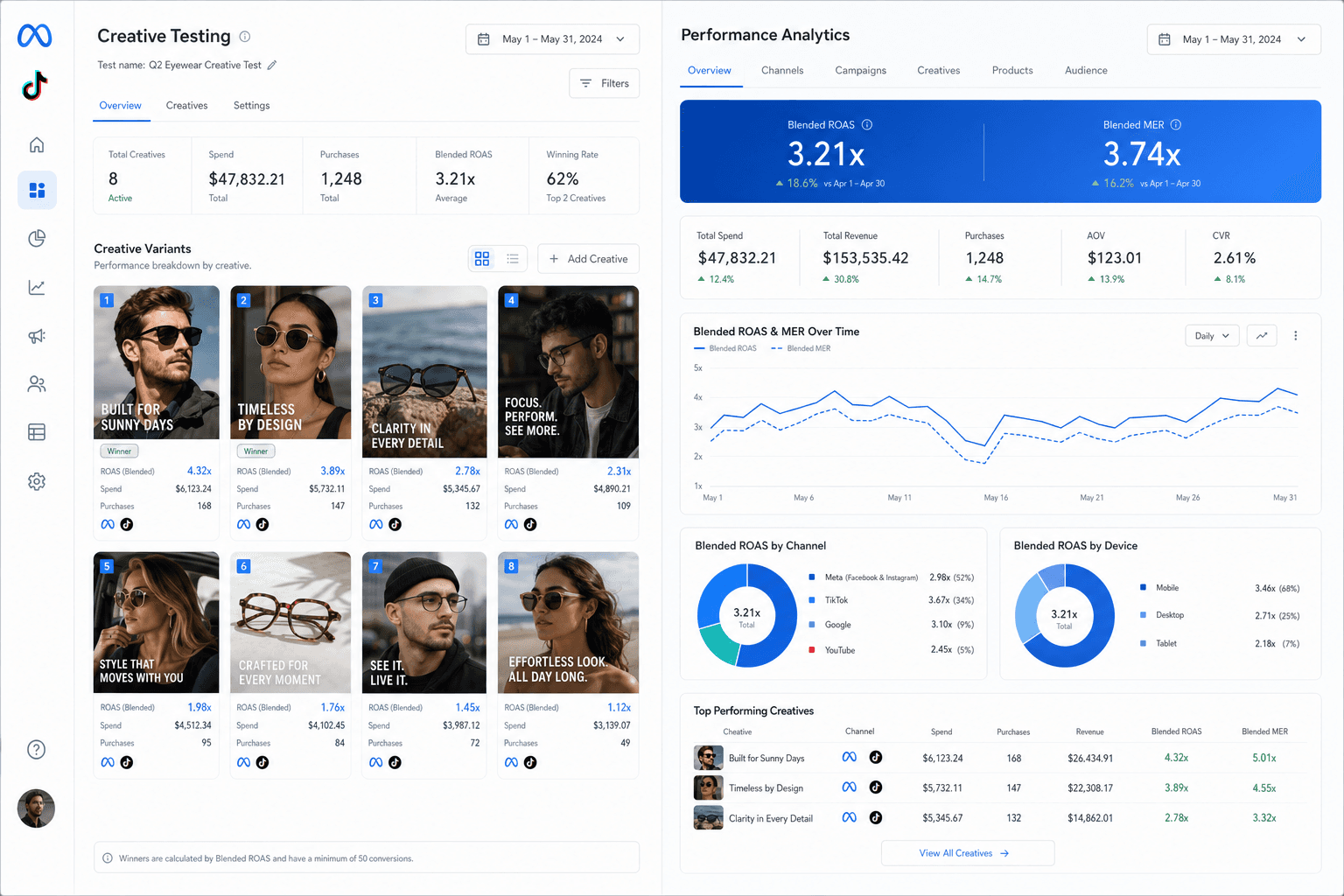The image size is (1344, 896).
Task: Switch to TikTok account in sidebar
Action: [35, 86]
